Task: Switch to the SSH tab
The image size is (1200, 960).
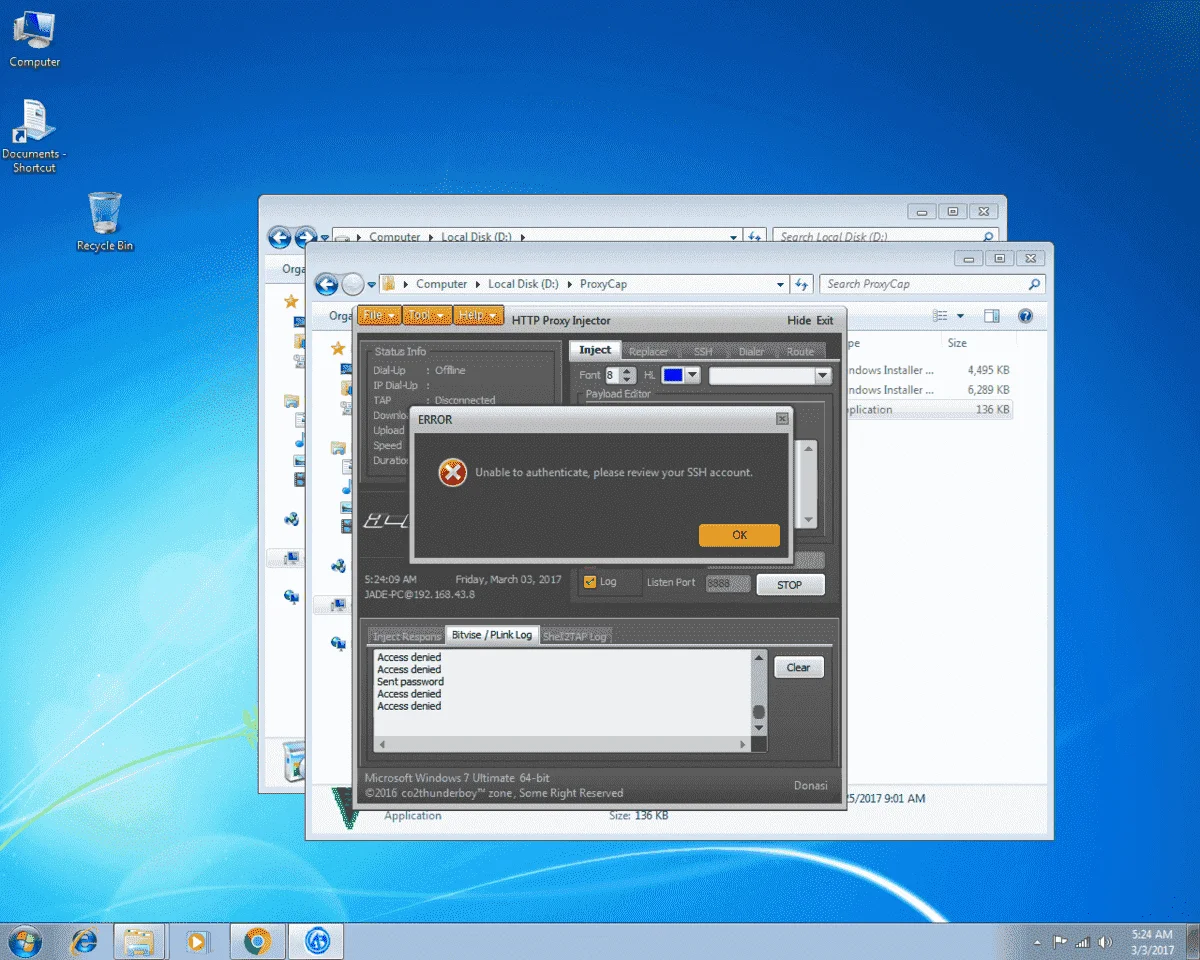Action: coord(703,351)
